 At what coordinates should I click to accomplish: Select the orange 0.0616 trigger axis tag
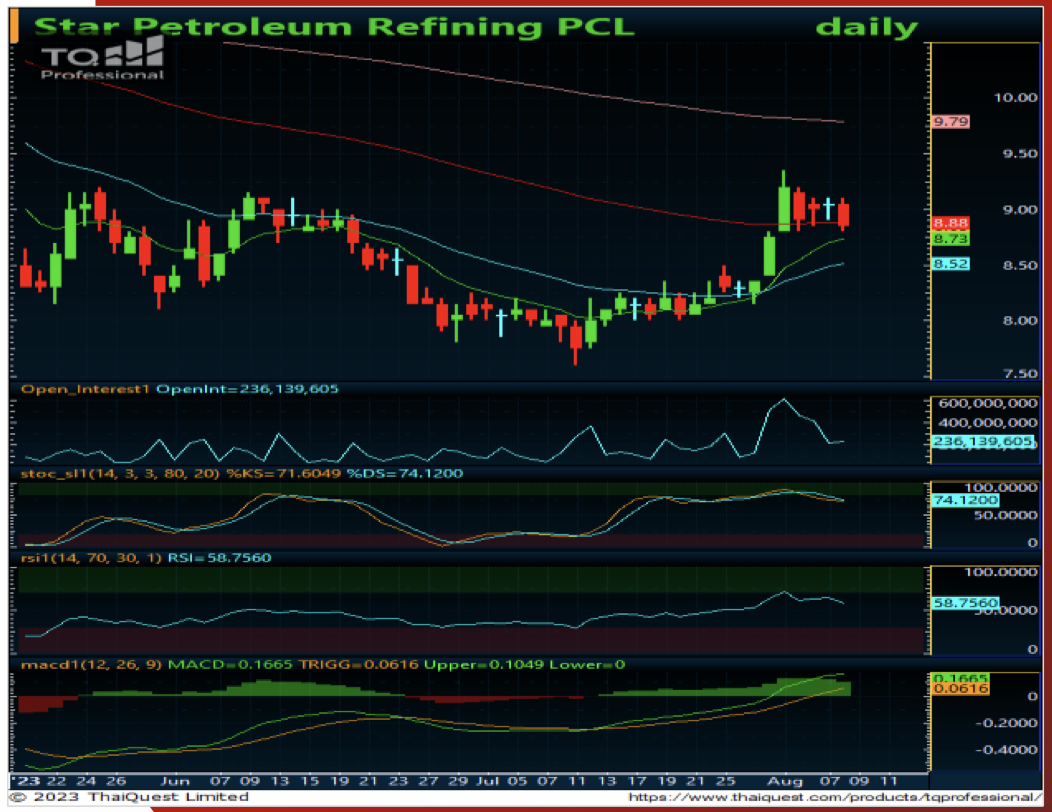960,689
